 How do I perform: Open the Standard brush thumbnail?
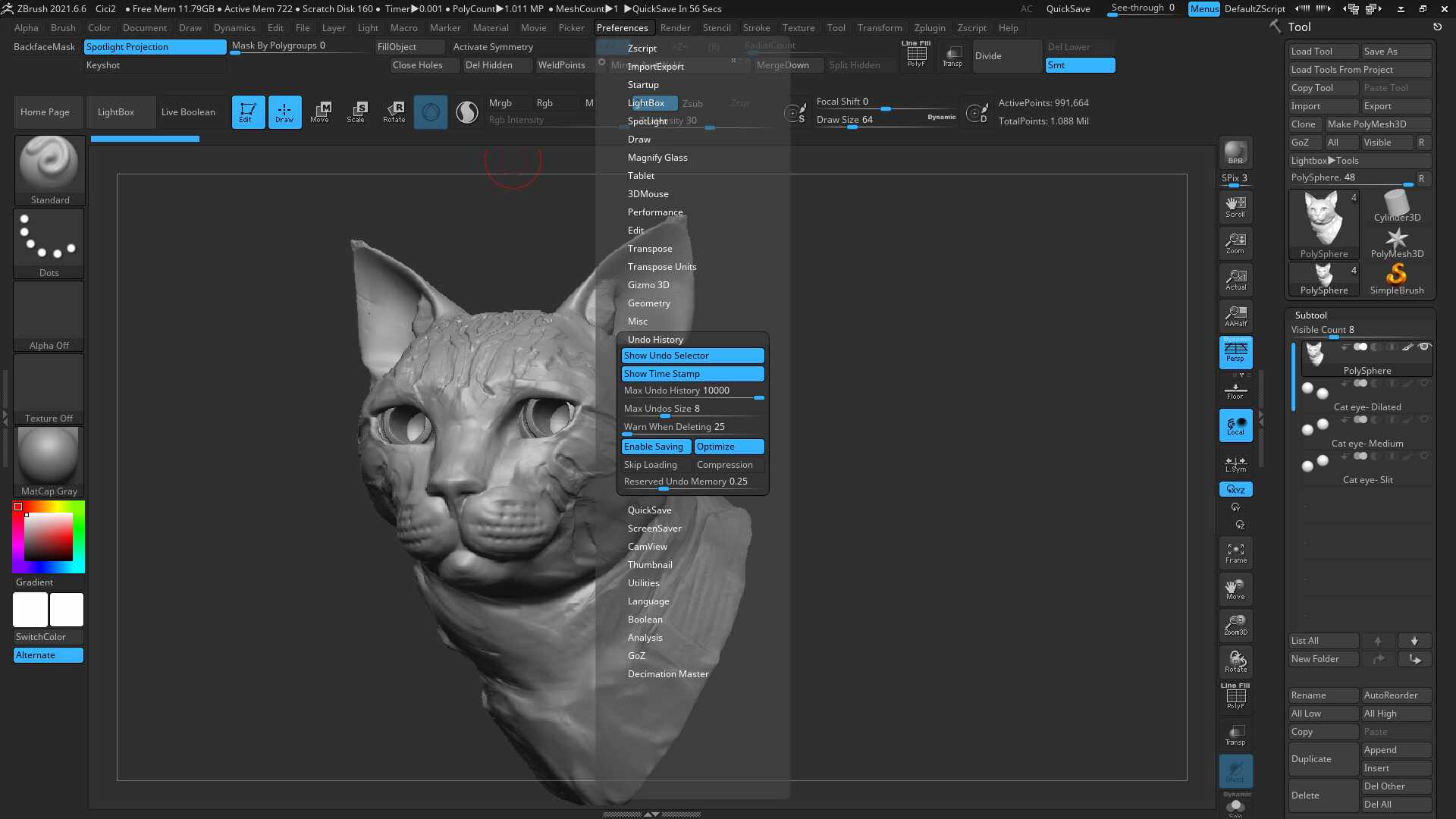(49, 171)
